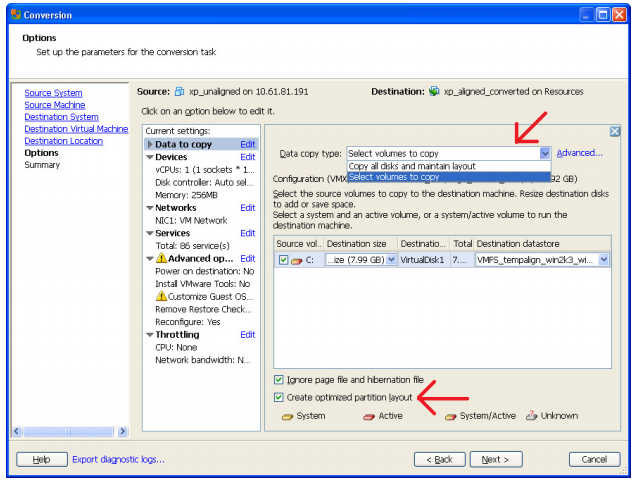Click the Reconfigure: Yes entry
The width and height of the screenshot is (632, 481).
188,323
